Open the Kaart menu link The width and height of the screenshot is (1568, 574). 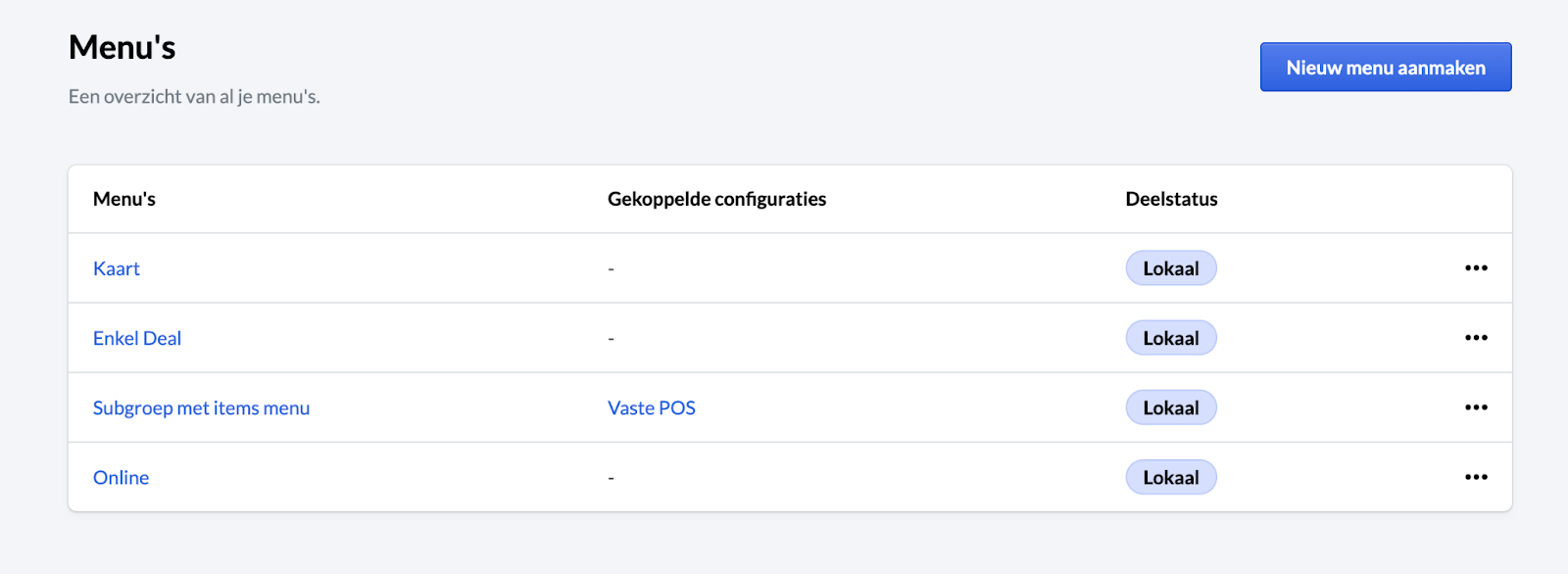coord(117,268)
